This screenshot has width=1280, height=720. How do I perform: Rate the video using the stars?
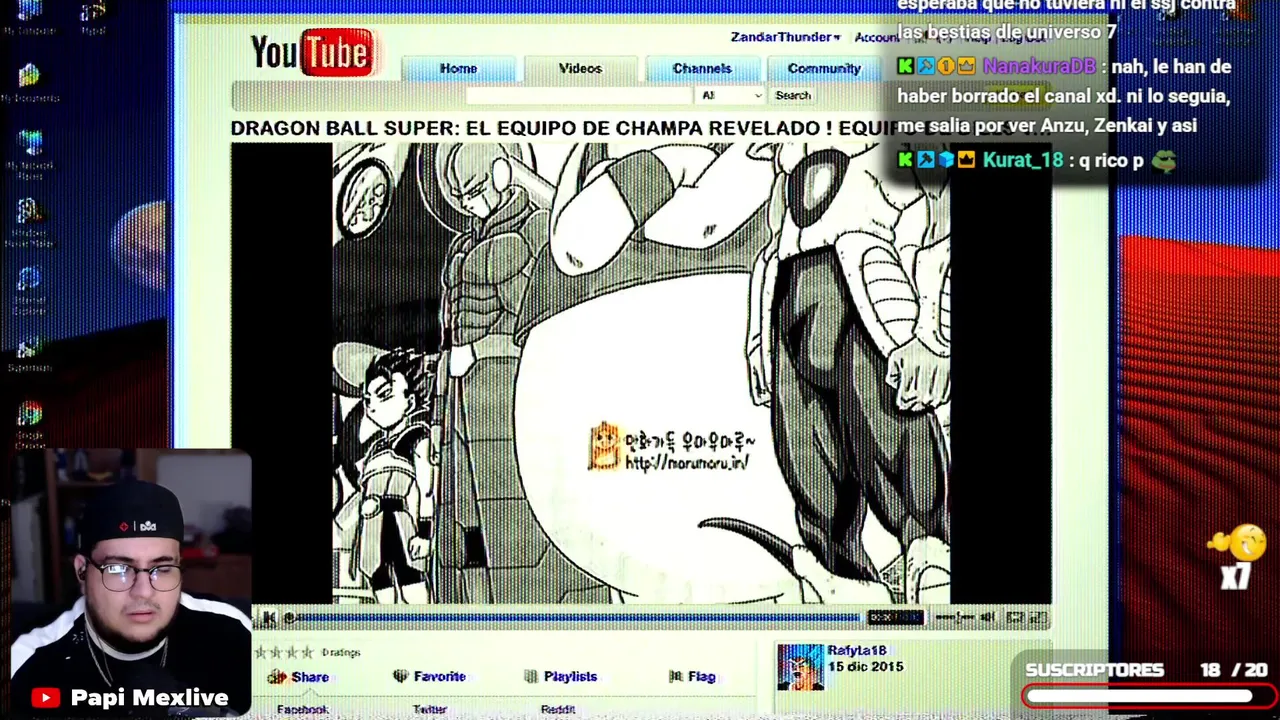click(284, 652)
